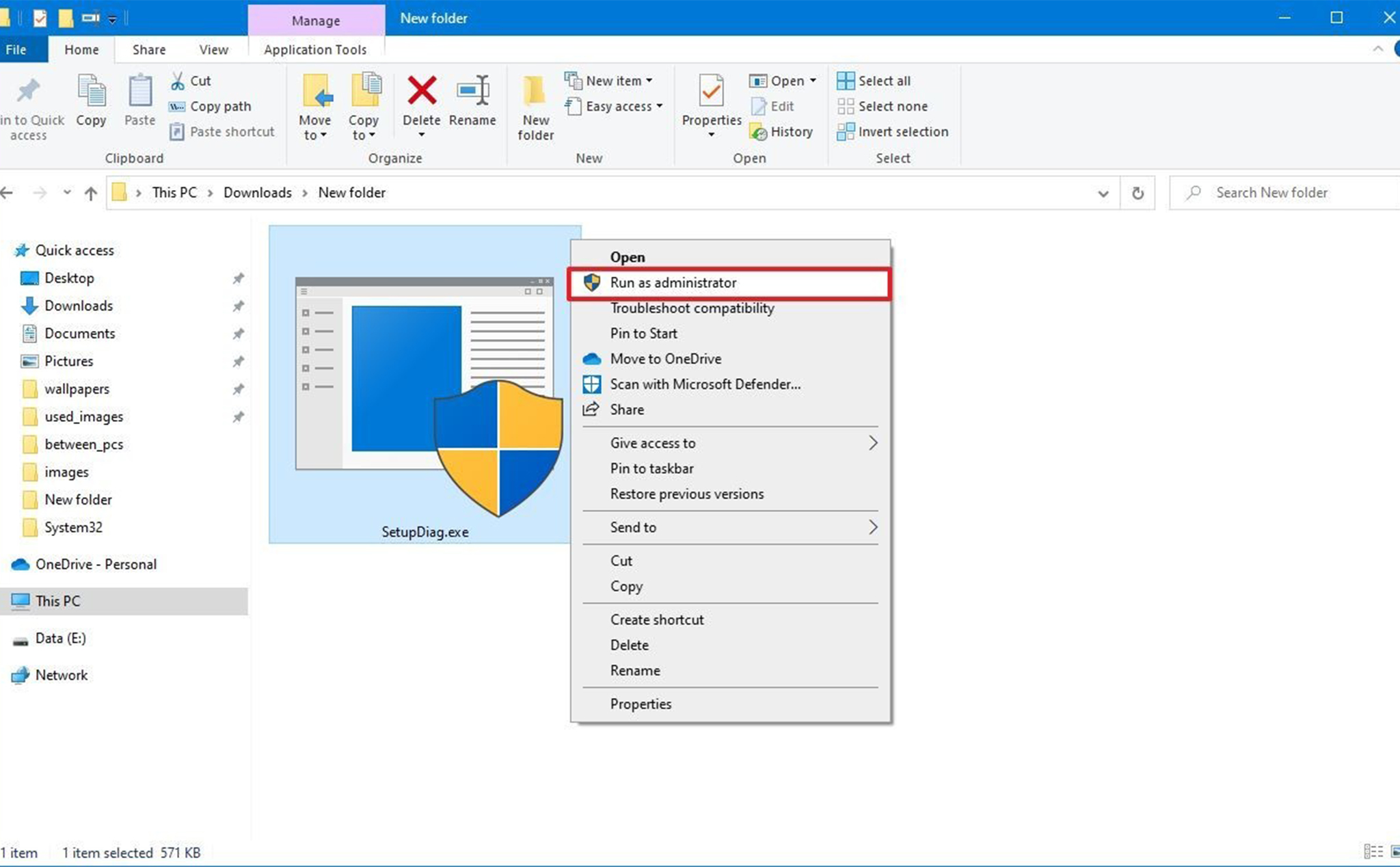Viewport: 1400px width, 867px height.
Task: Click the Quick Access Toolbar properties checkmark icon
Action: point(40,18)
